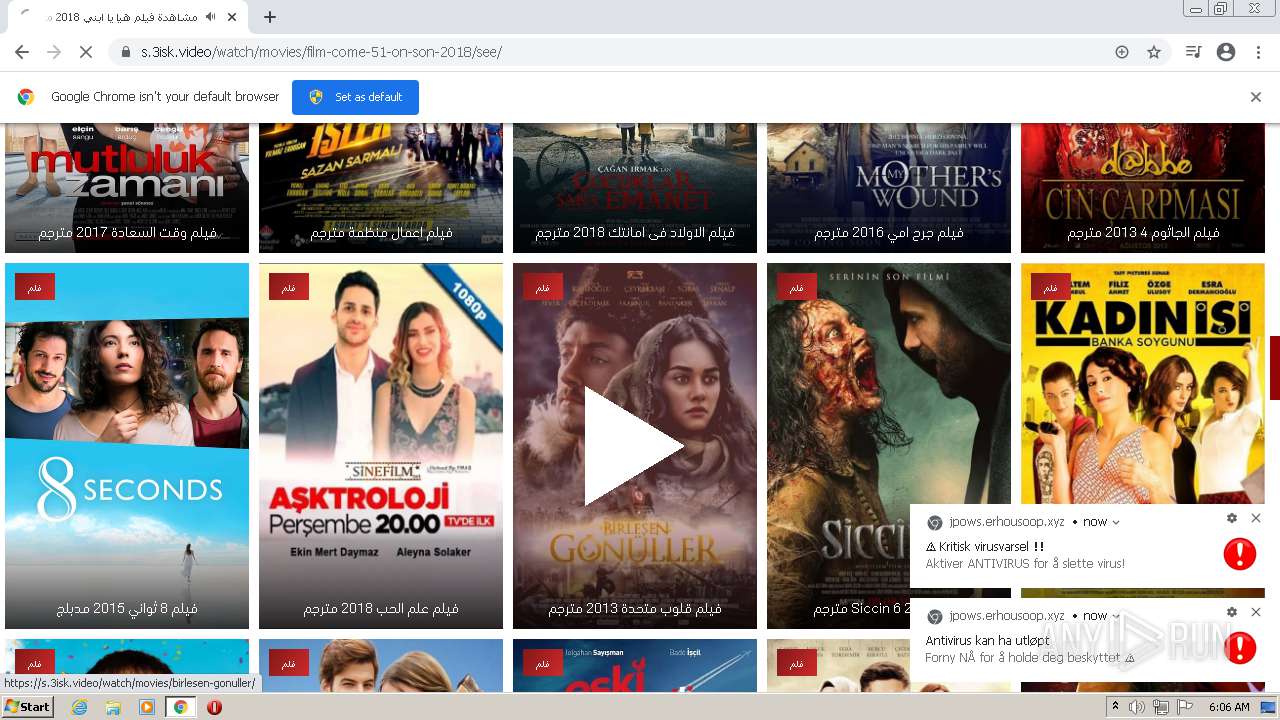Play Birleşen Gönüller movie

pyautogui.click(x=634, y=446)
